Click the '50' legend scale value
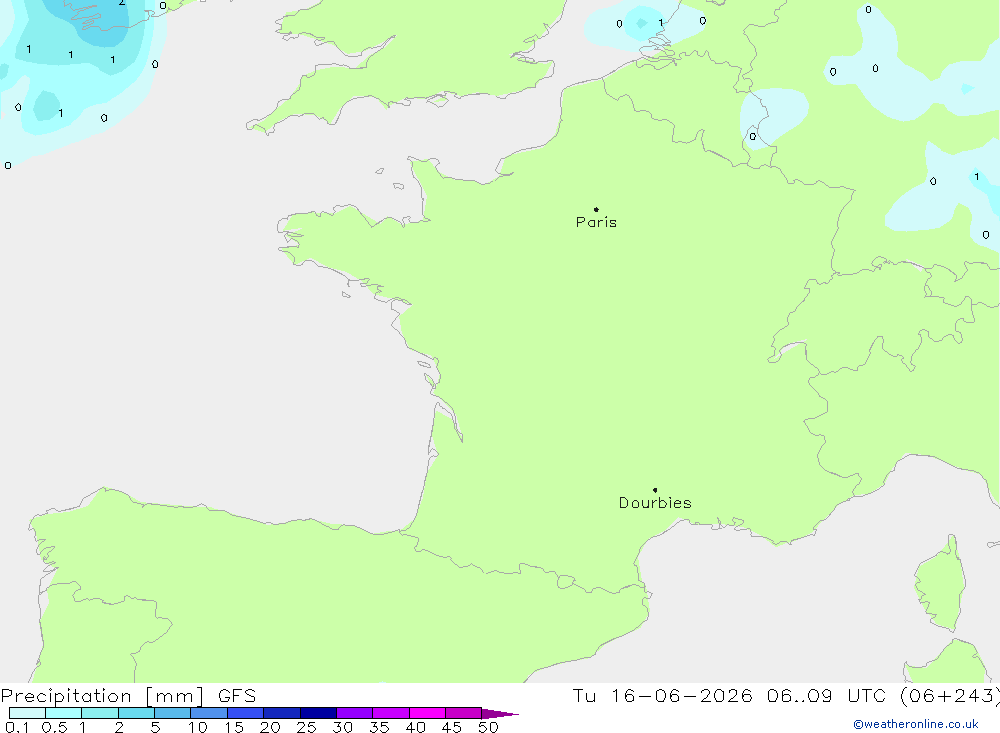This screenshot has width=1000, height=733. 488,727
